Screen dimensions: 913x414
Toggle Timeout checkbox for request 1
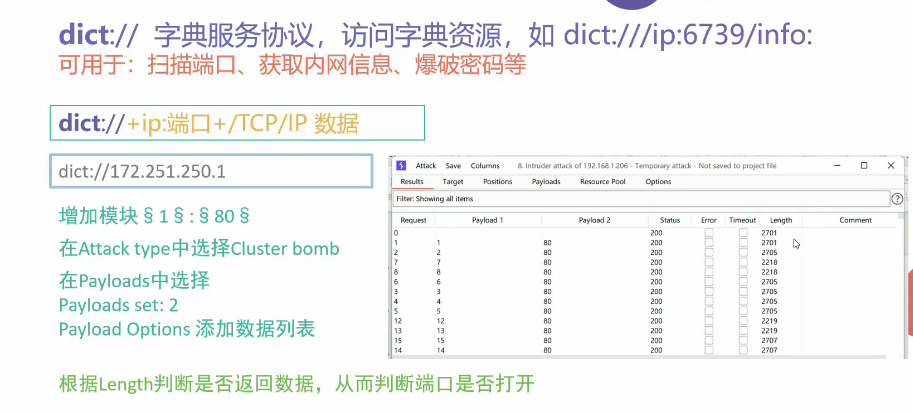point(743,243)
